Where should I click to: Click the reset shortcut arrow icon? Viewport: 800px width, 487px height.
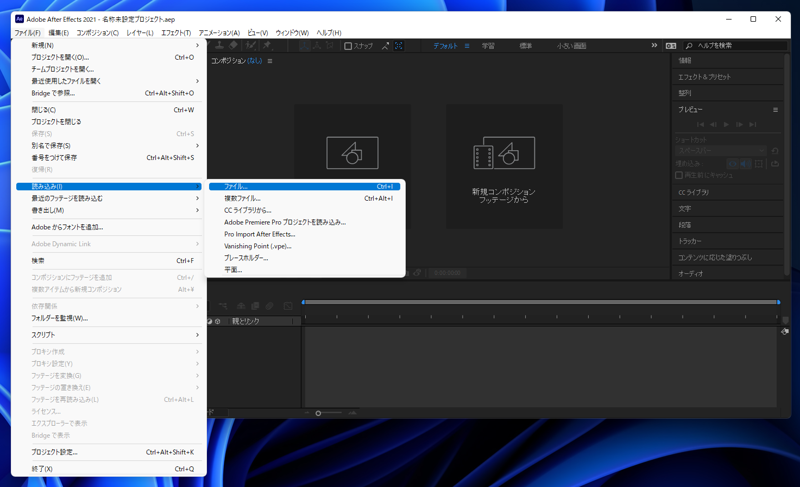click(774, 151)
